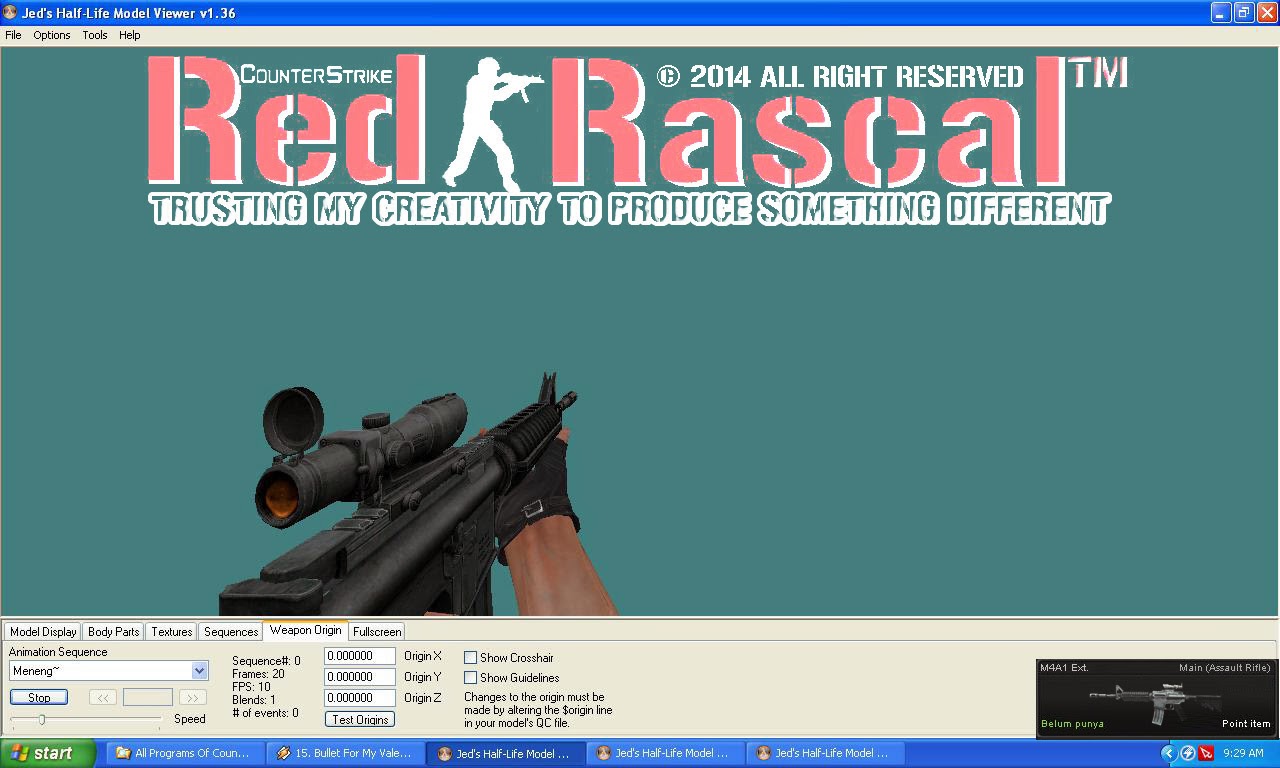
Task: Click the Test Origins button
Action: 360,720
